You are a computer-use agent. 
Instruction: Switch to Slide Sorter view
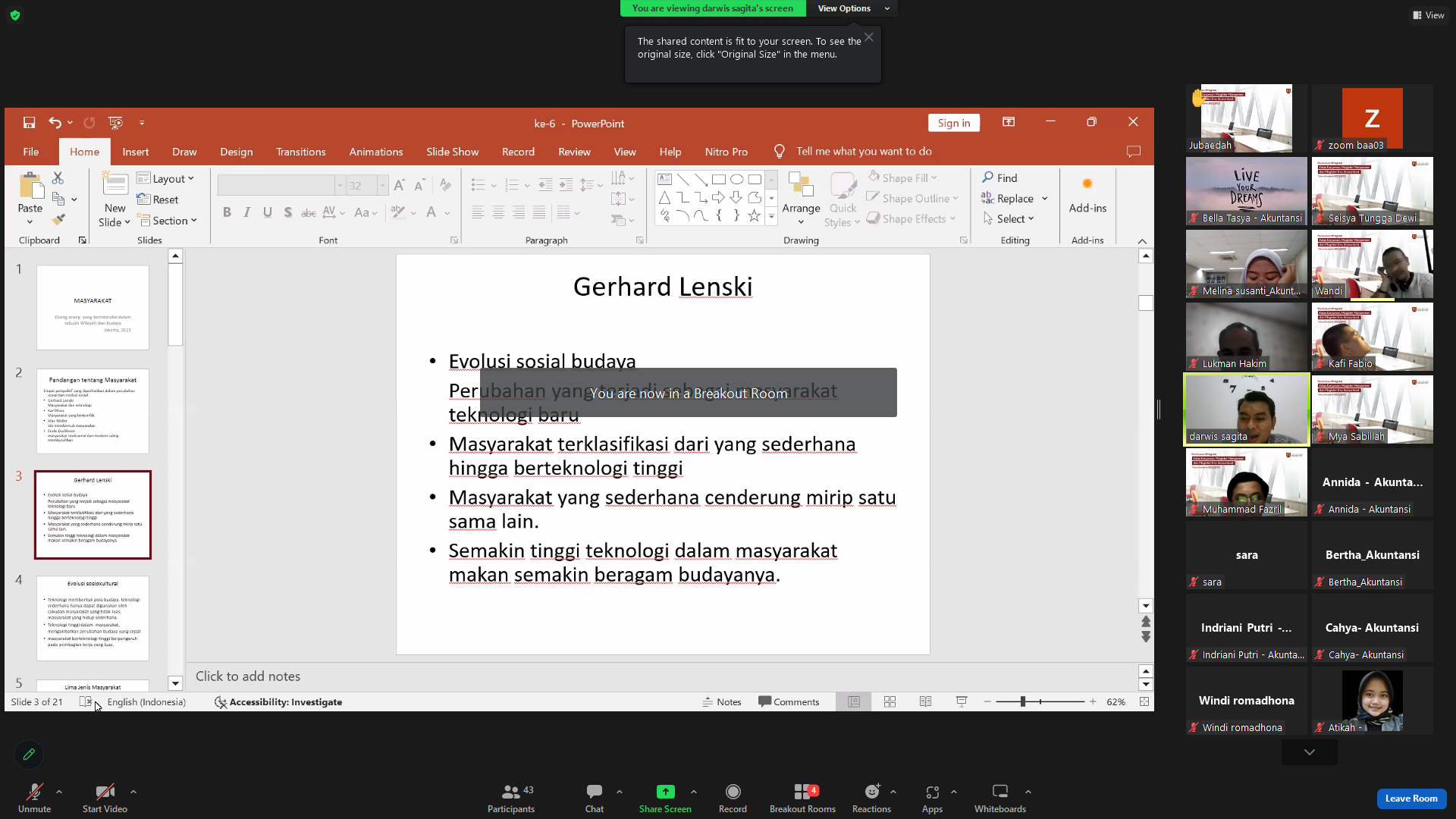coord(890,702)
